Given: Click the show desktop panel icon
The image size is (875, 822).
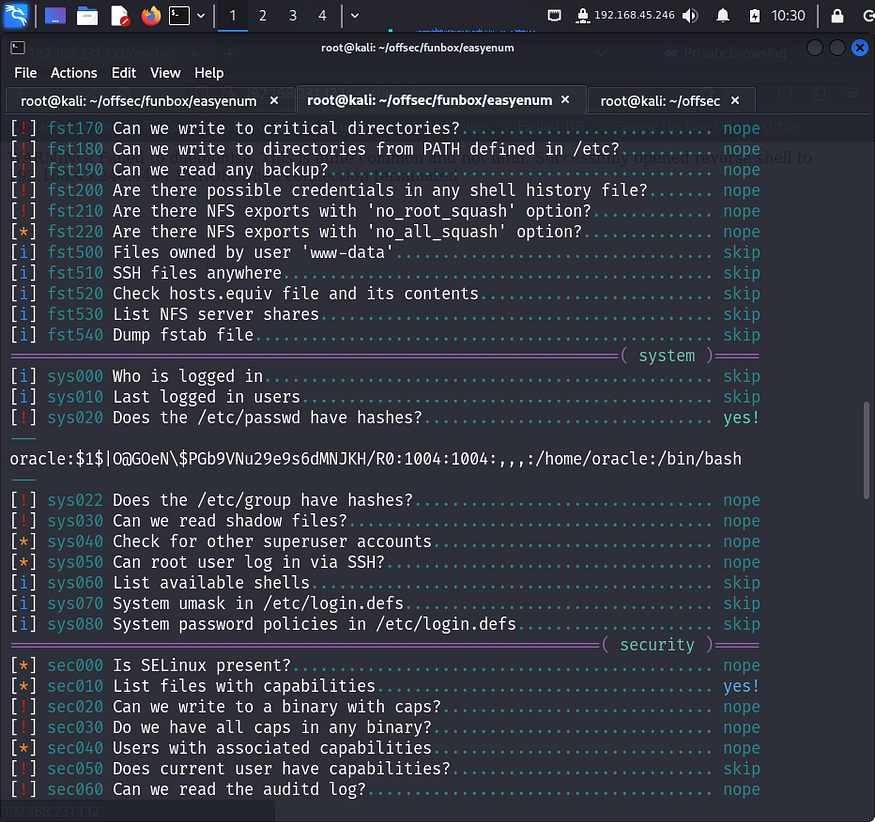Looking at the screenshot, I should tap(55, 16).
